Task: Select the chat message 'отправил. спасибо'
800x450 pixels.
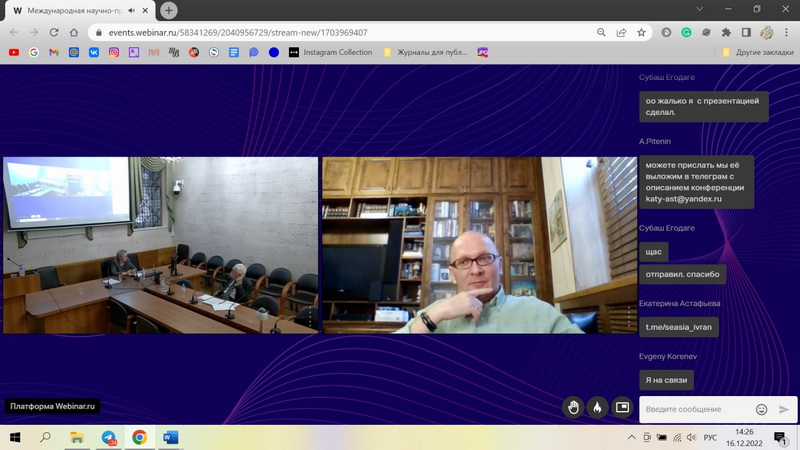Action: coord(682,274)
